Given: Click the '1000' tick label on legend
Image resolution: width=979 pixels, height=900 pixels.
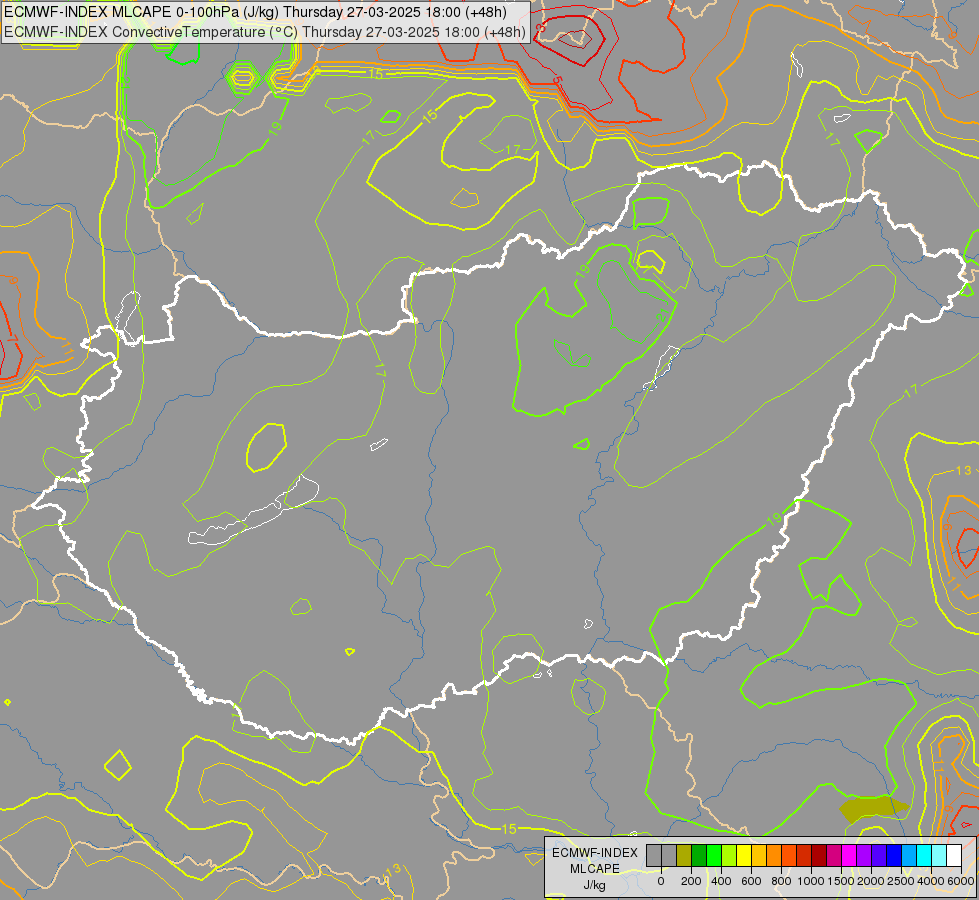Looking at the screenshot, I should click(x=812, y=881).
